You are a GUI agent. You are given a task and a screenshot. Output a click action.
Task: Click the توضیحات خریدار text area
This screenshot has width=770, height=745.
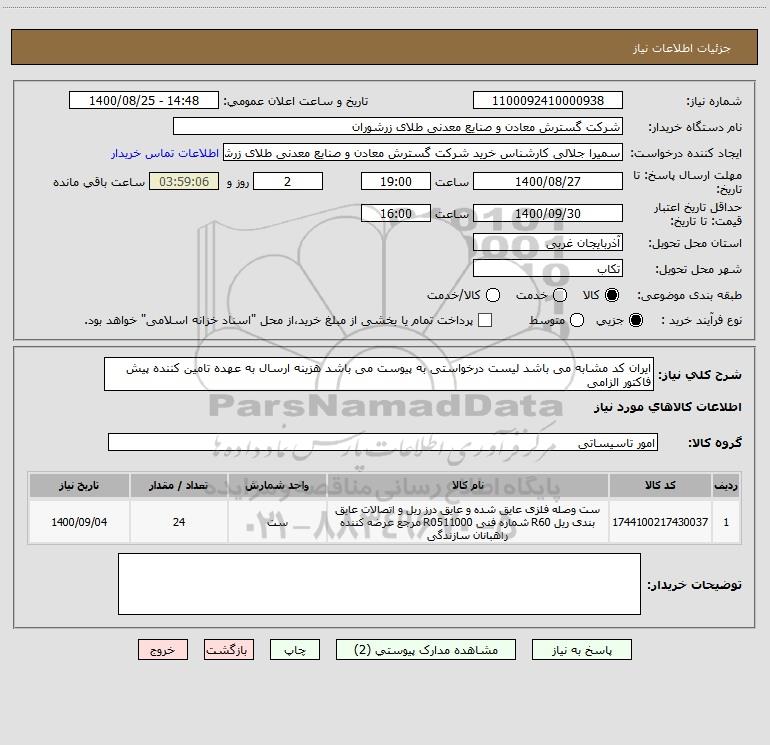coord(379,584)
